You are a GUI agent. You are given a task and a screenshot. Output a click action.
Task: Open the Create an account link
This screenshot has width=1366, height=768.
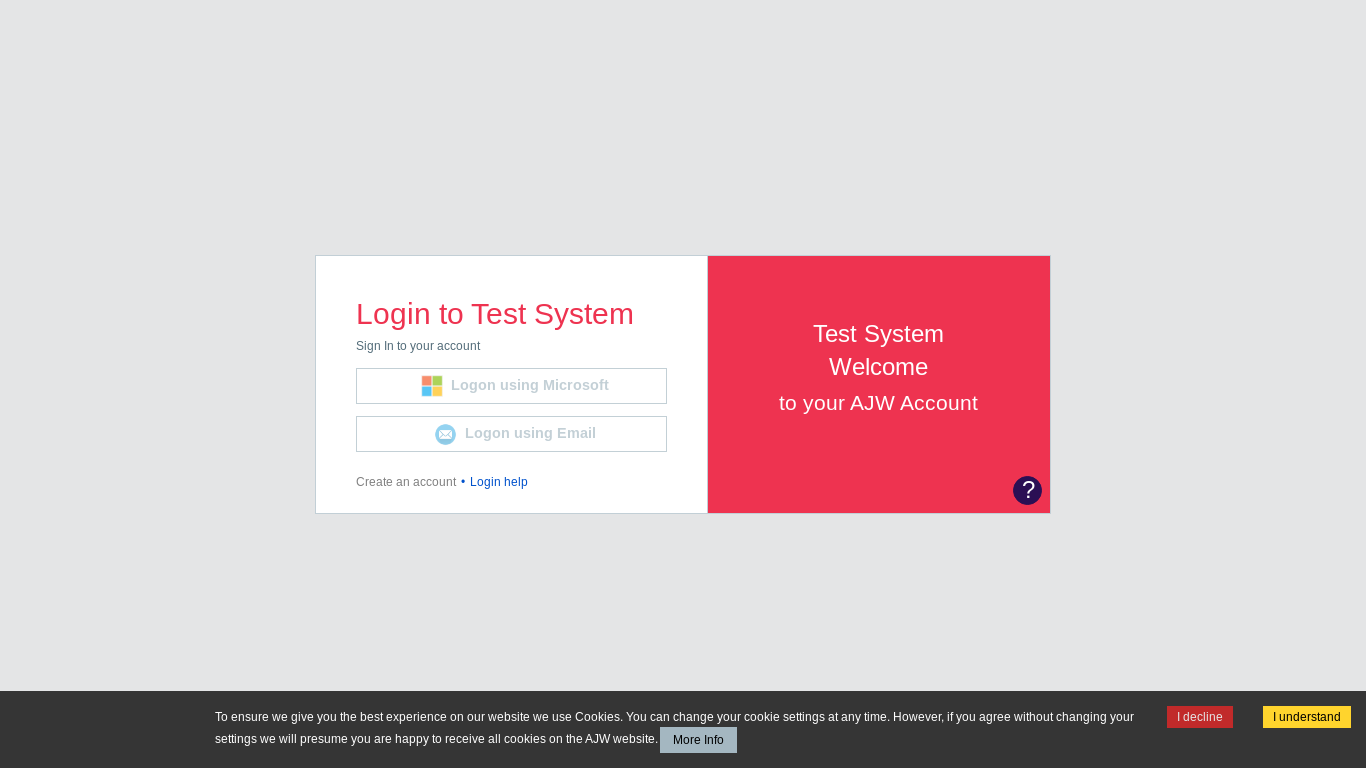(406, 482)
